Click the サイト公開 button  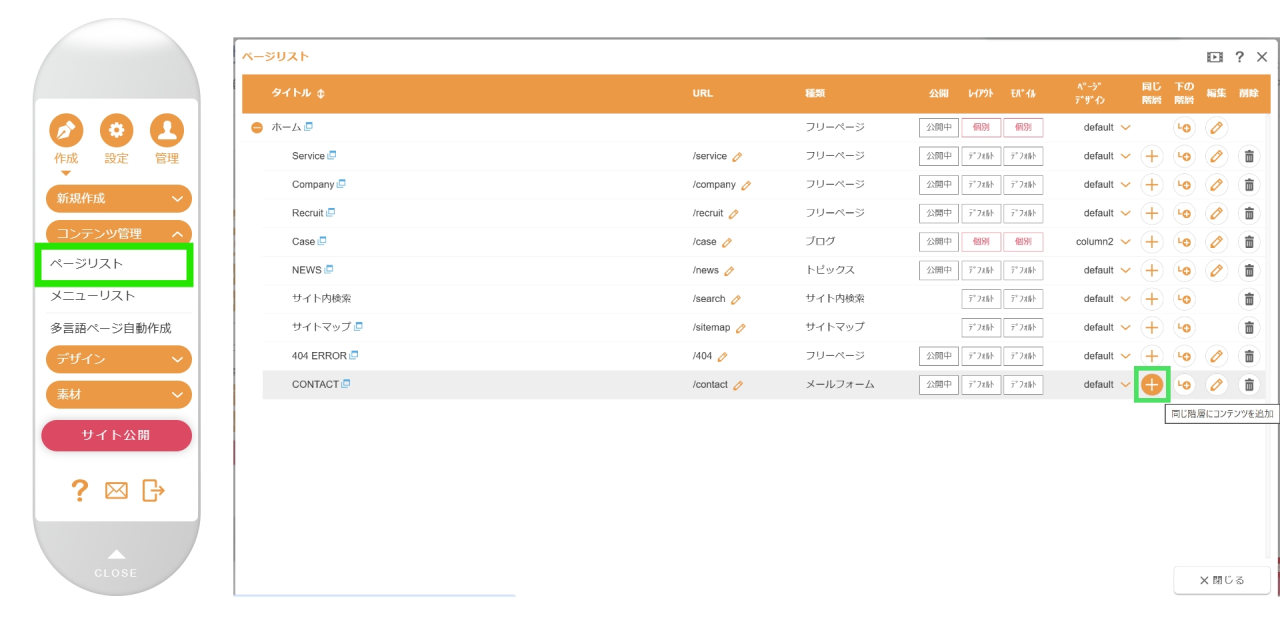pos(116,435)
